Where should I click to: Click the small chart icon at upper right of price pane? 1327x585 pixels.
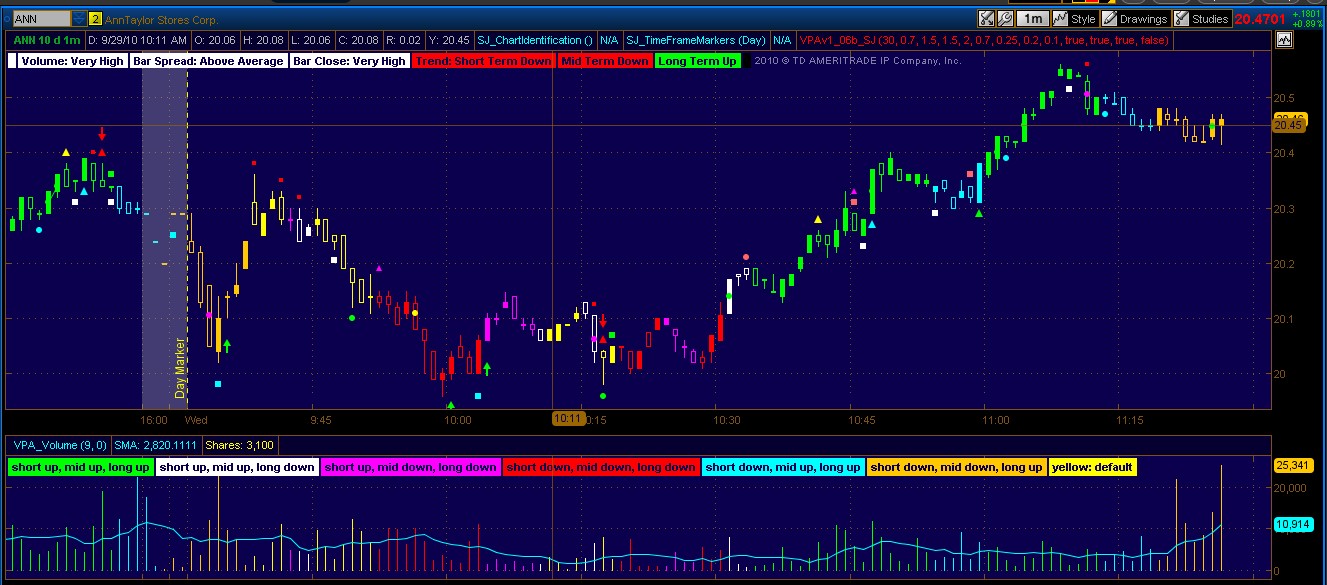[x=1284, y=40]
